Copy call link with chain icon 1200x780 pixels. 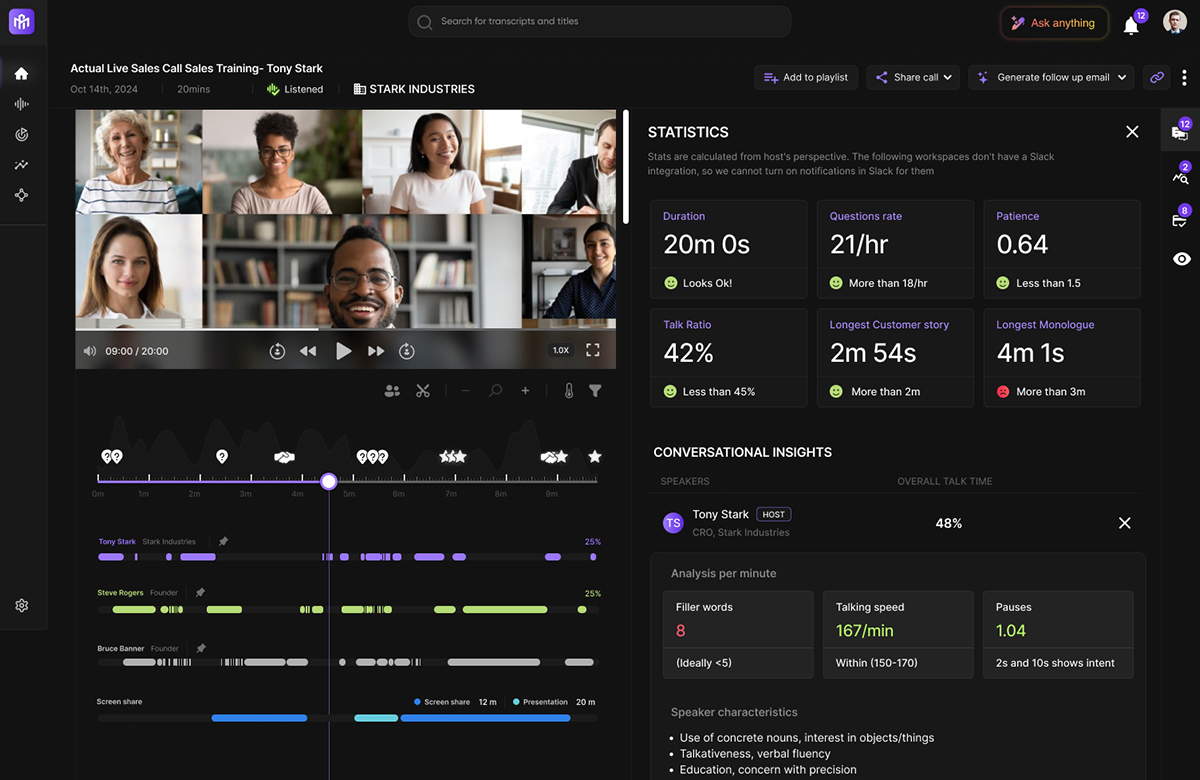click(x=1157, y=77)
